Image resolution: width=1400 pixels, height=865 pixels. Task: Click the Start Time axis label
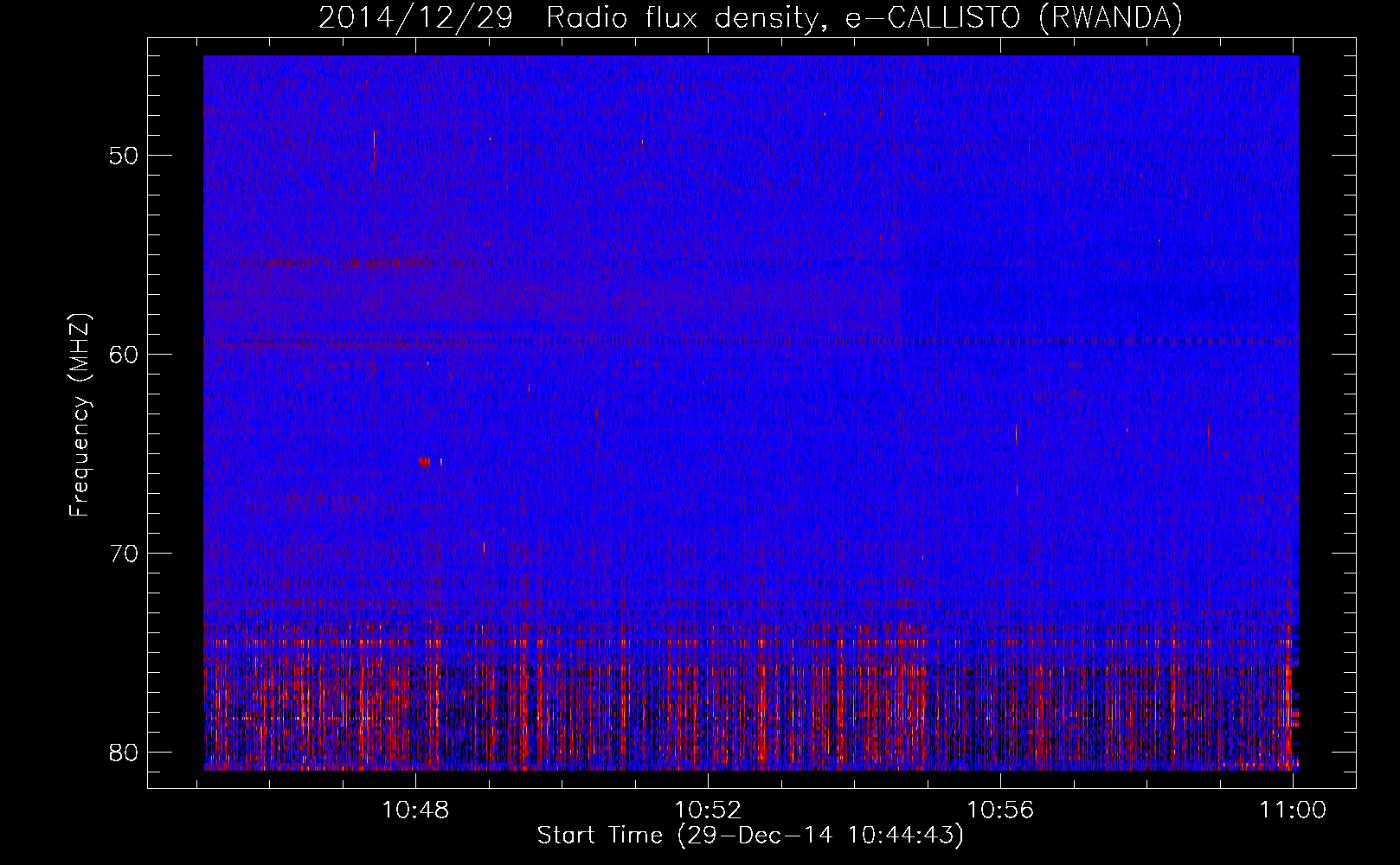coord(750,836)
